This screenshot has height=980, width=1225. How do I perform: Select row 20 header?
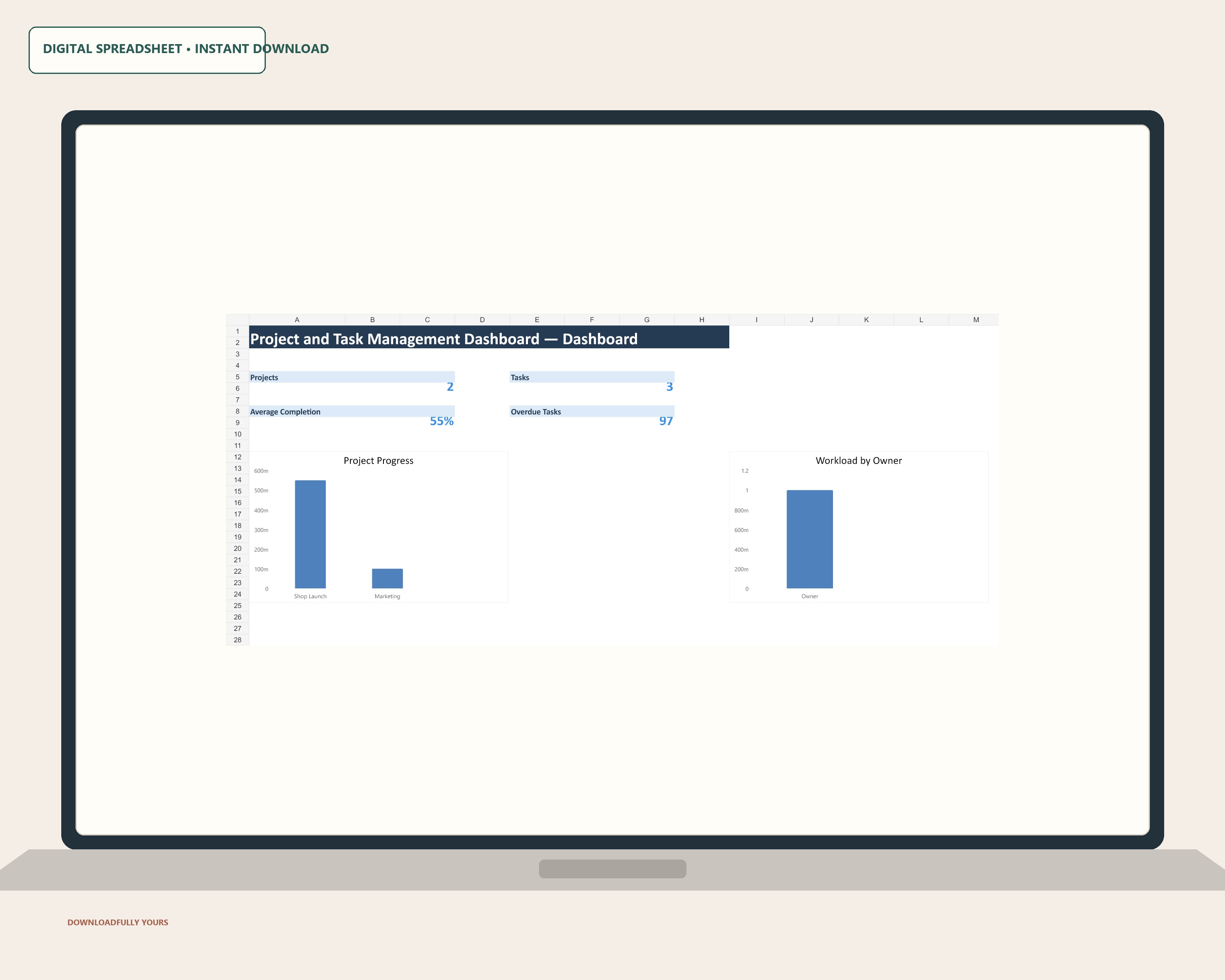pos(238,549)
